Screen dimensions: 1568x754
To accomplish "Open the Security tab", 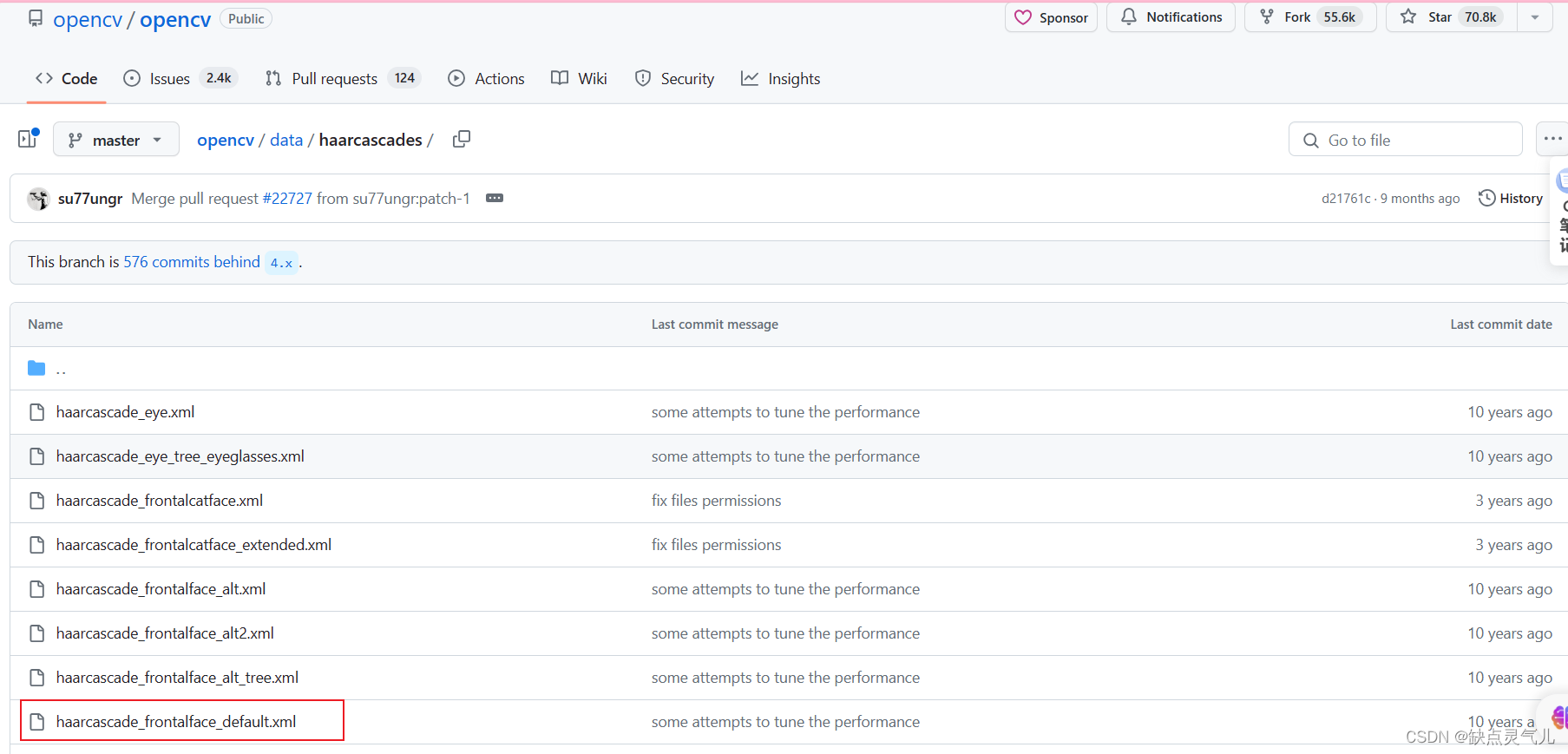I will 674,78.
